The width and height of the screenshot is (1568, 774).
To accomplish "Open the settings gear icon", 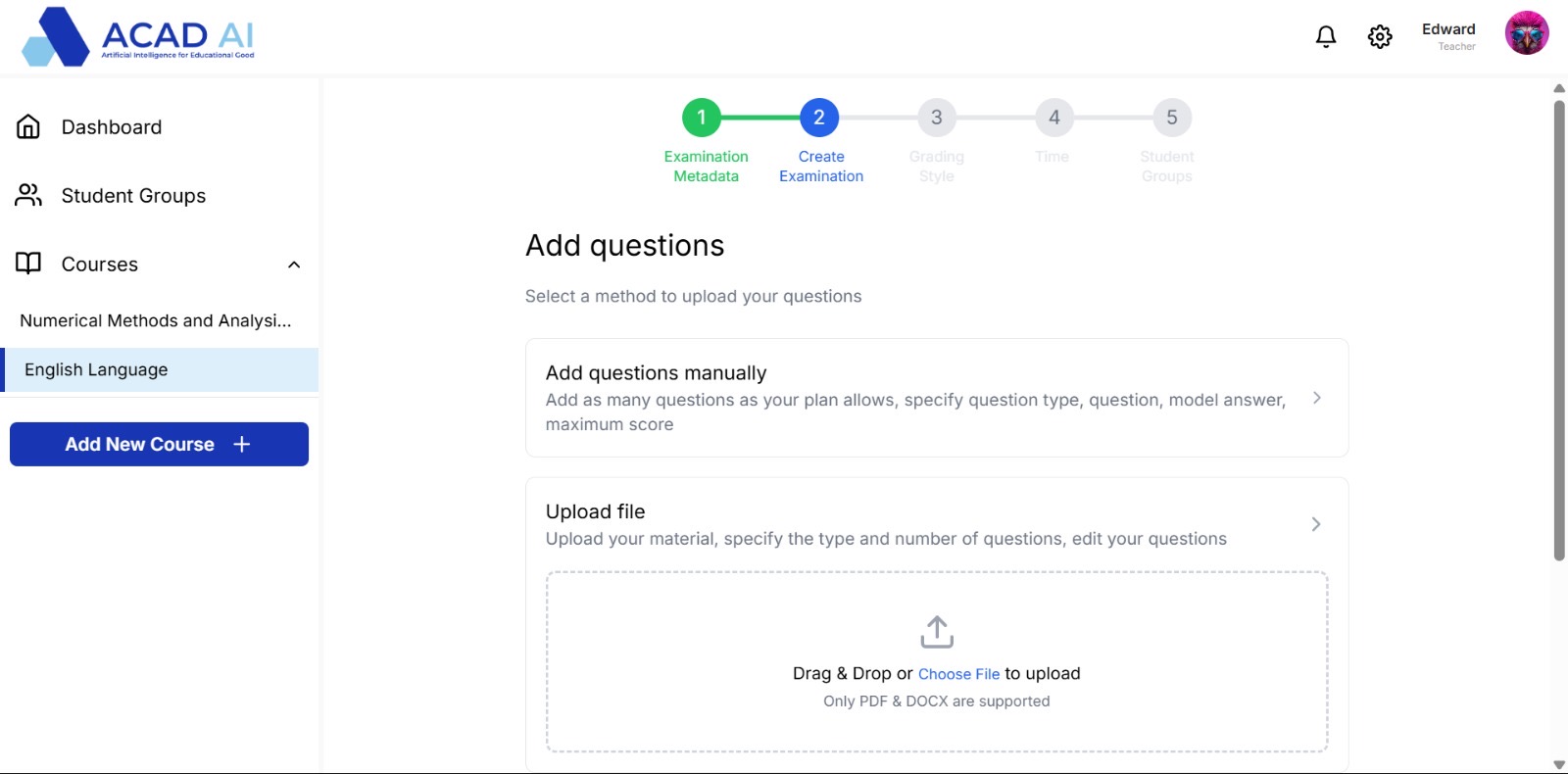I will pos(1380,37).
